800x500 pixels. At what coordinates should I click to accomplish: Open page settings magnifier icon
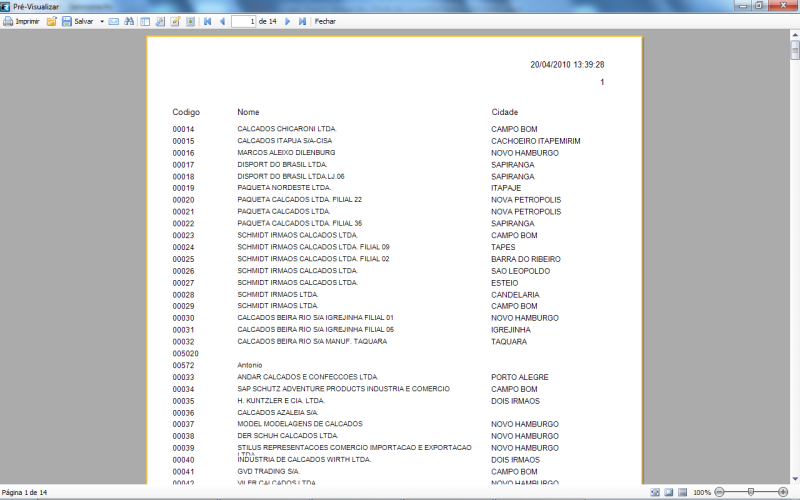[x=160, y=21]
